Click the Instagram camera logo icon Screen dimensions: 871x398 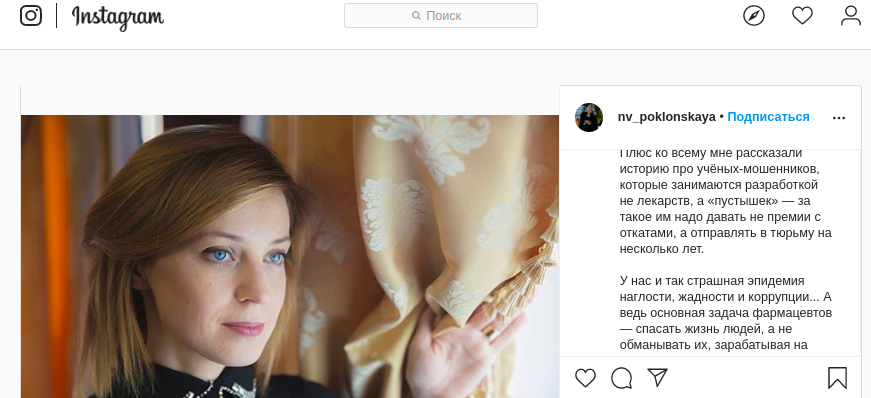(x=31, y=16)
